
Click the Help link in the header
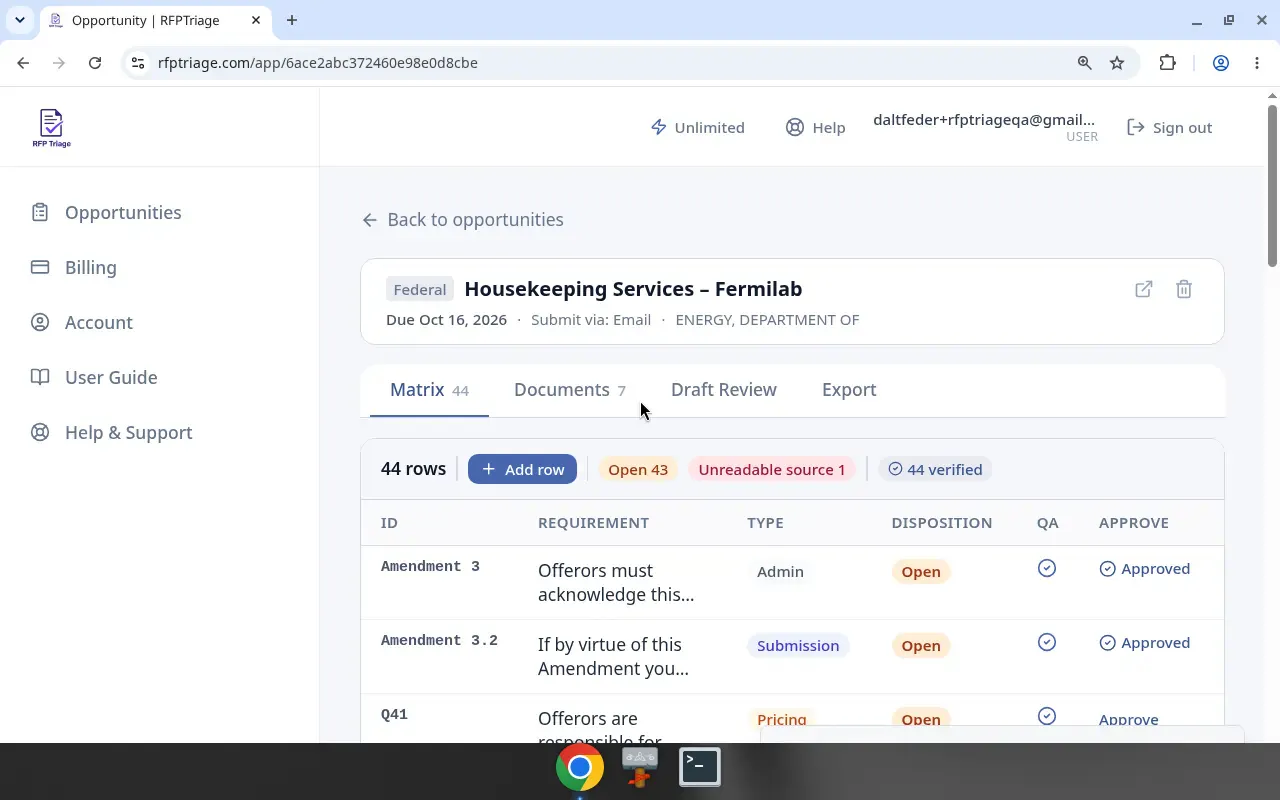[x=815, y=127]
